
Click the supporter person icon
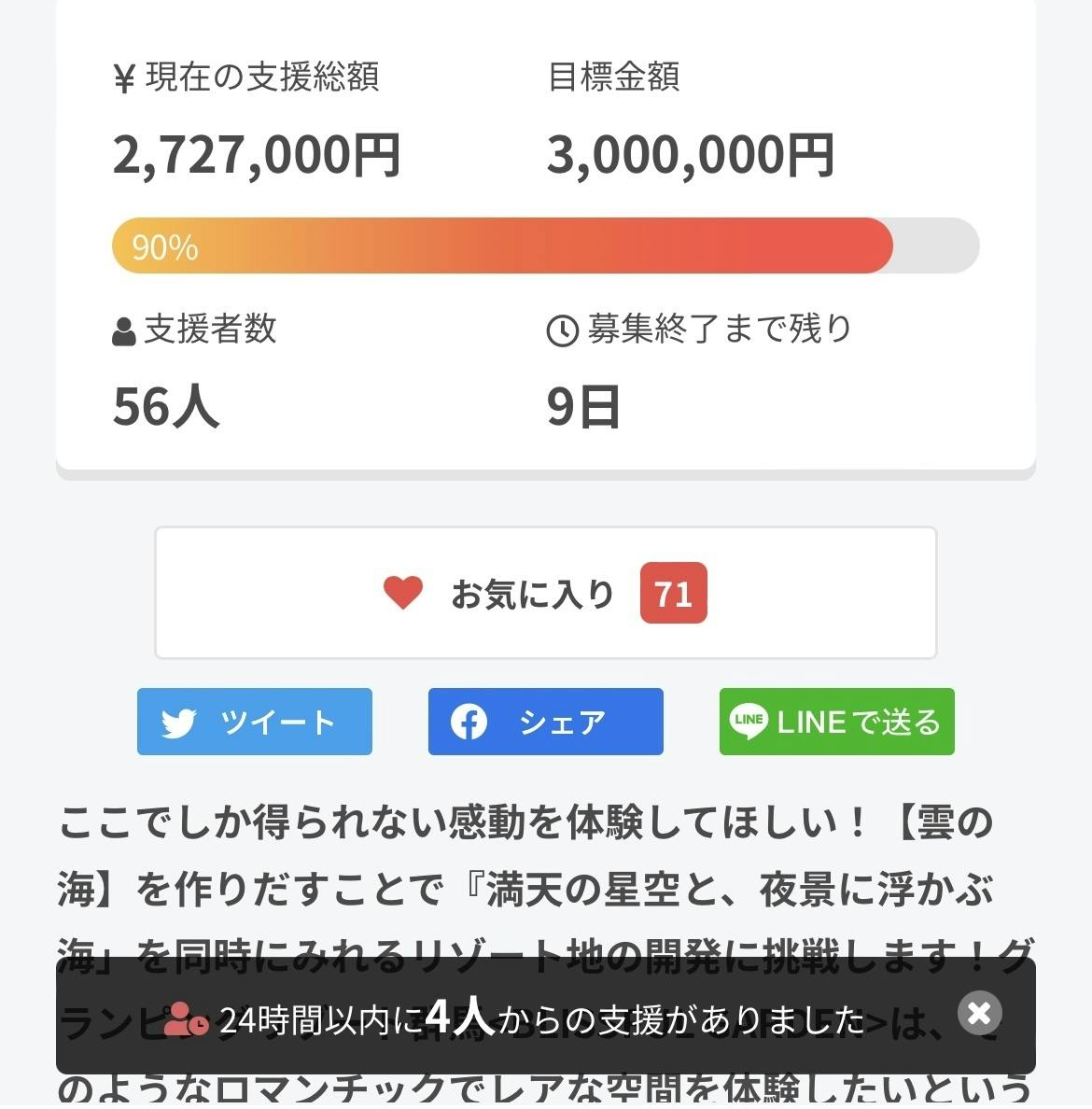point(124,331)
